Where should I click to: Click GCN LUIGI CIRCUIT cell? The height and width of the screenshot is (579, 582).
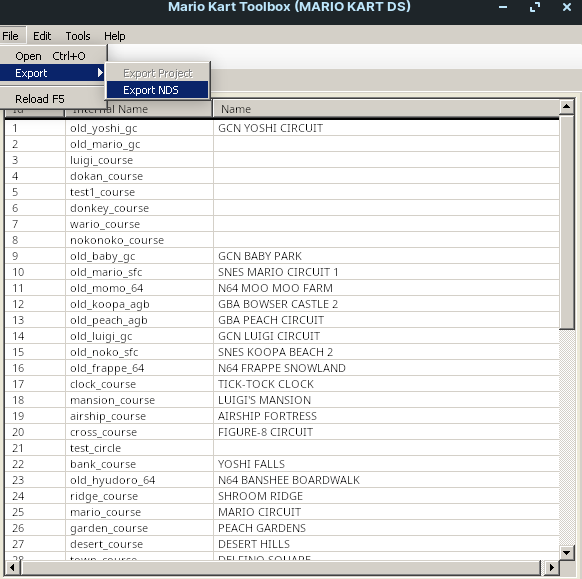click(x=386, y=336)
